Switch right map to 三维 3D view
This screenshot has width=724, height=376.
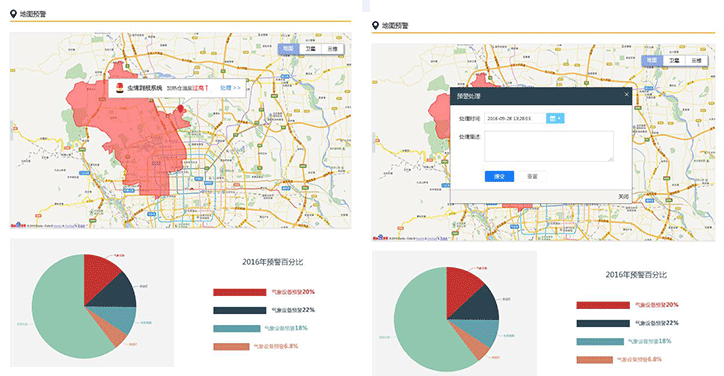696,60
